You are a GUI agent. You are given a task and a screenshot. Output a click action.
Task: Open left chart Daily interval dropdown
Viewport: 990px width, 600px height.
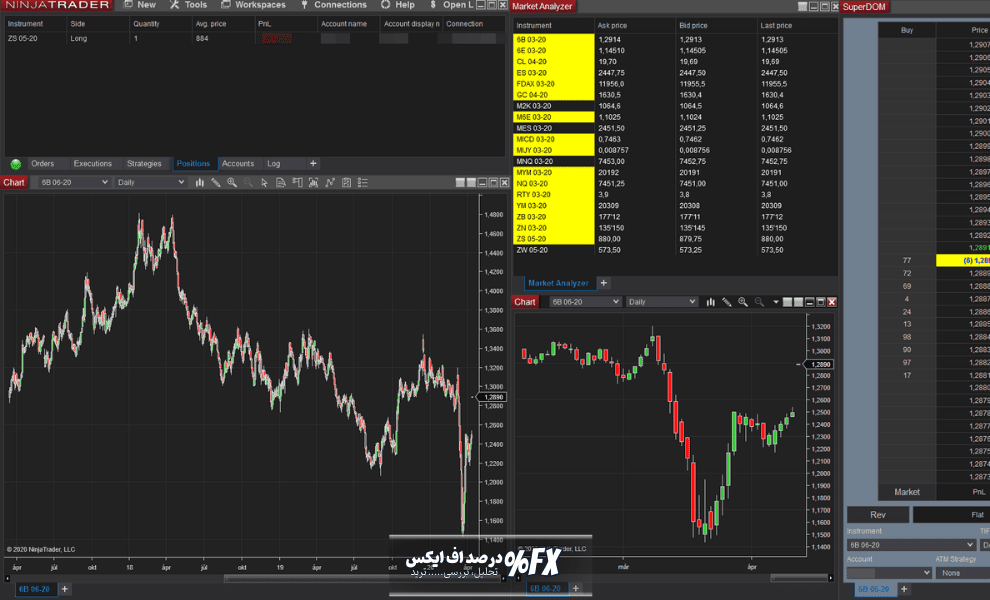[150, 183]
